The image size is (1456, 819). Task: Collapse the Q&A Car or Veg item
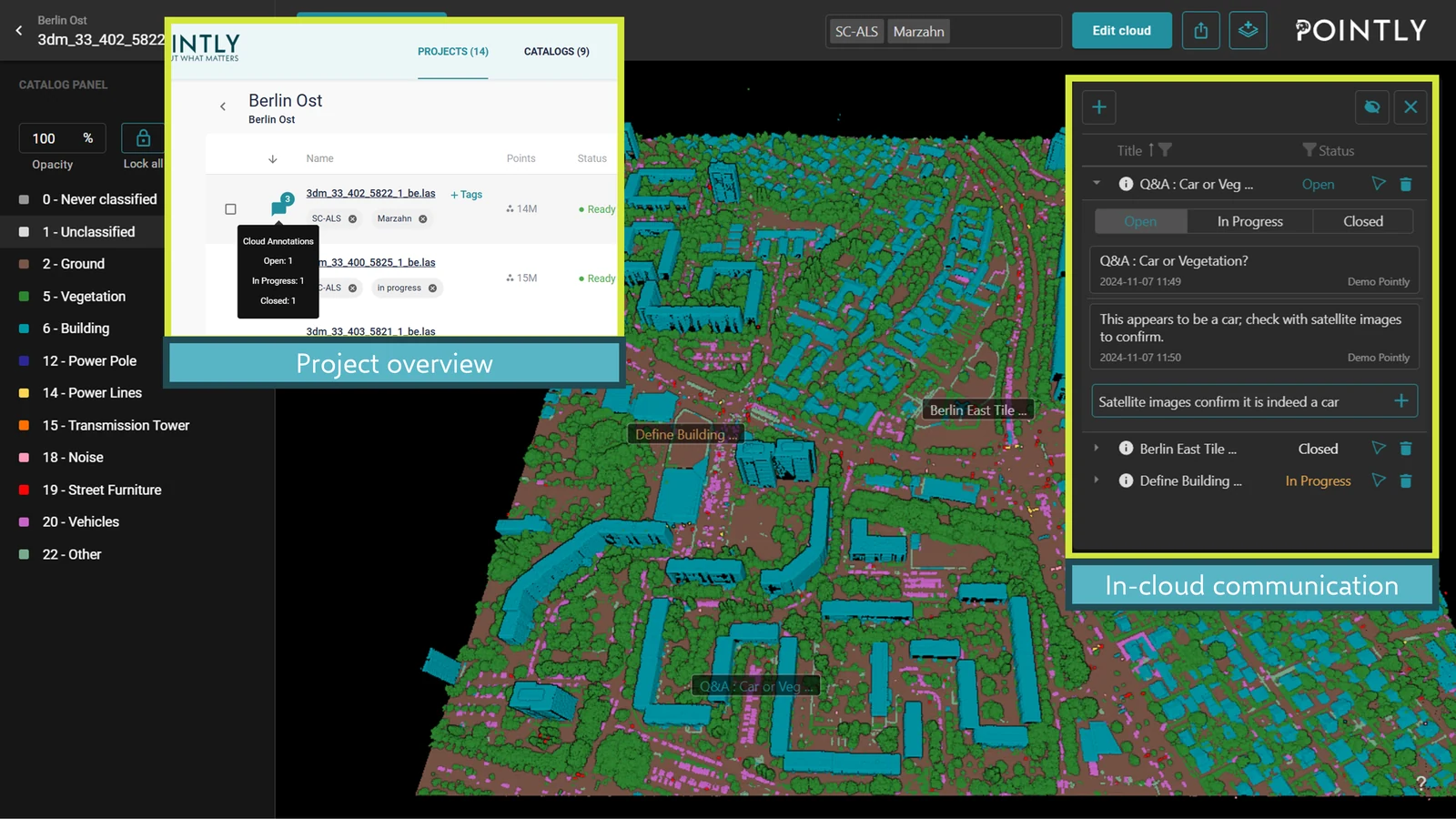[1097, 184]
